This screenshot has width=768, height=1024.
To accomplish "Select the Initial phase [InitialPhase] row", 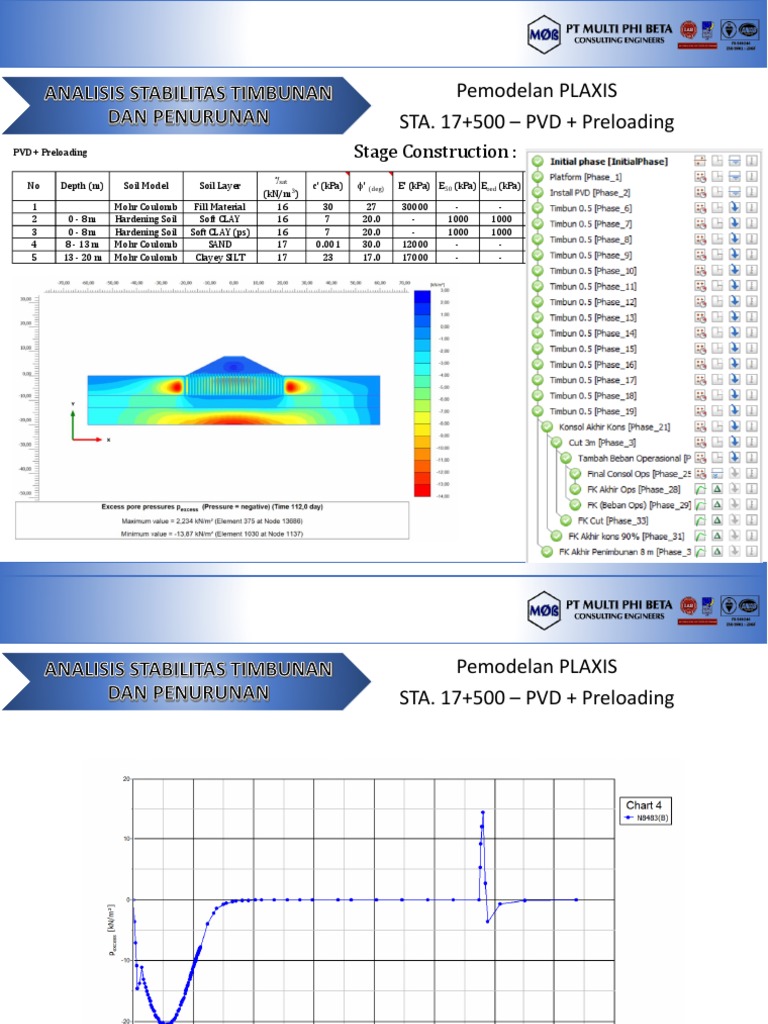I will click(x=609, y=161).
